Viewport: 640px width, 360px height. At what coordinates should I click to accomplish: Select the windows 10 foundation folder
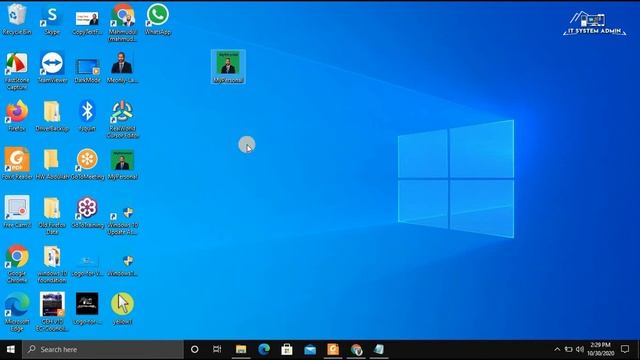[52, 264]
